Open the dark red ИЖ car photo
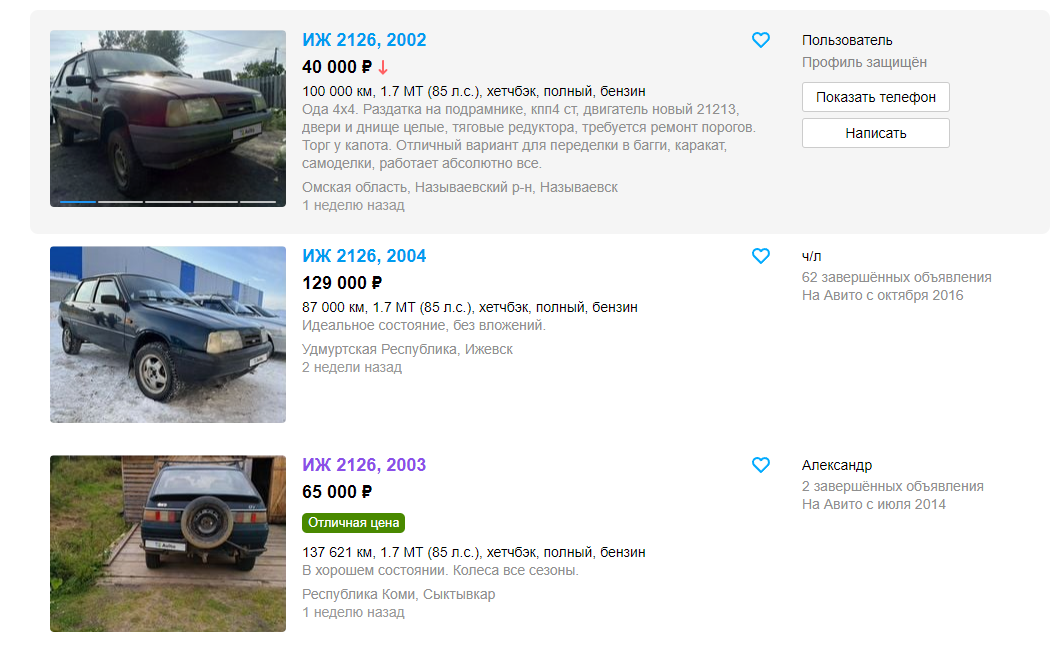1062x655 pixels. coord(168,119)
